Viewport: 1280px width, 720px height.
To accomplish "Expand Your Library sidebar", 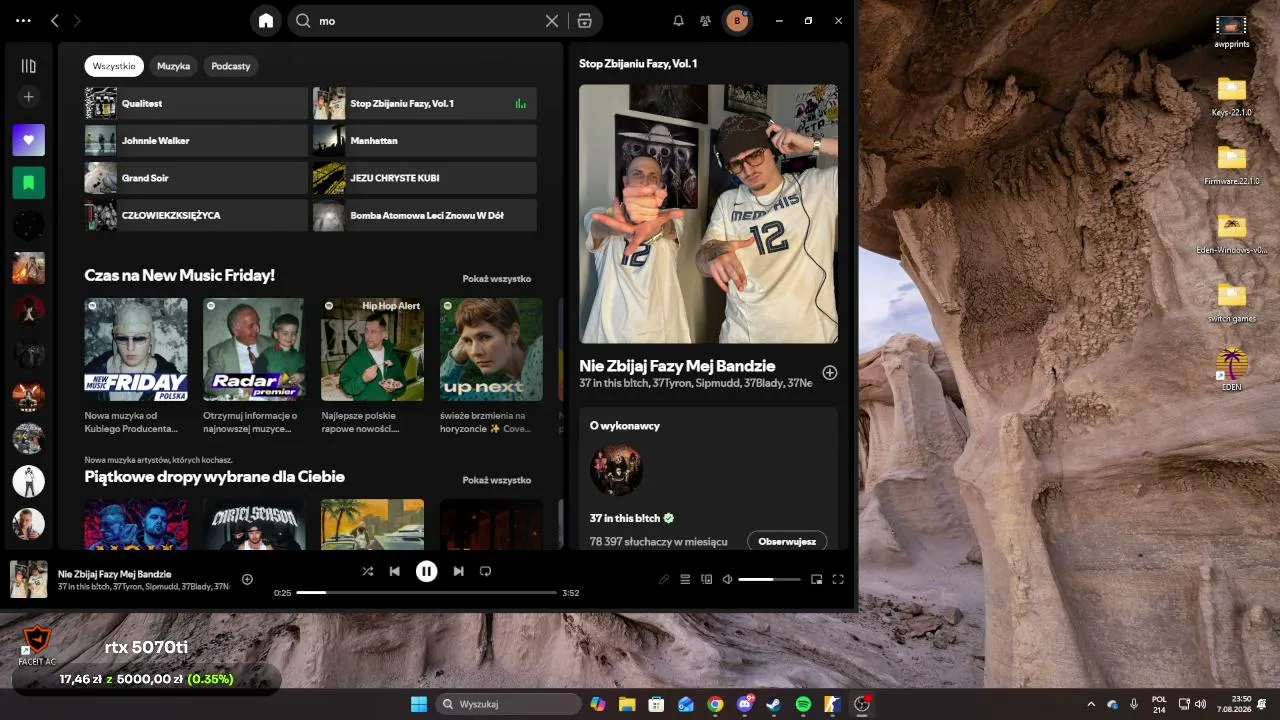I will click(x=28, y=66).
